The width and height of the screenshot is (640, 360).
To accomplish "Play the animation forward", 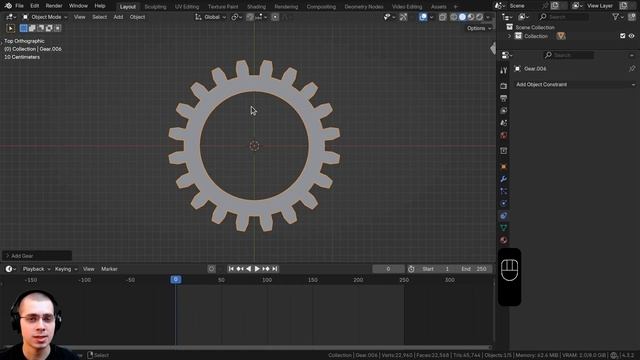I will tap(257, 269).
